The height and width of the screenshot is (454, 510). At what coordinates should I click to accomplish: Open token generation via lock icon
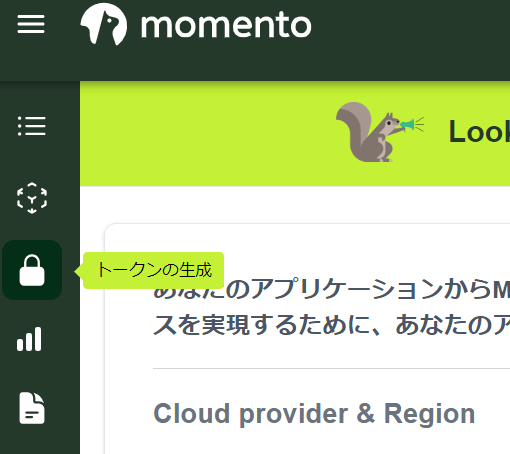pyautogui.click(x=32, y=270)
